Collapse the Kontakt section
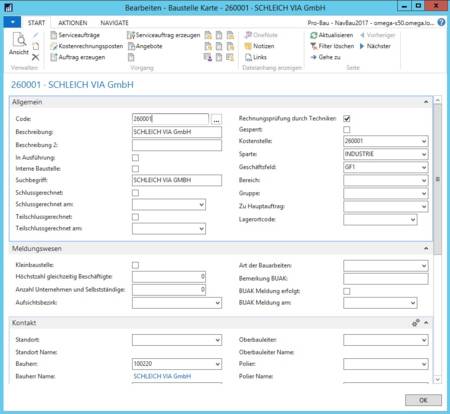This screenshot has height=414, width=450. [x=426, y=323]
